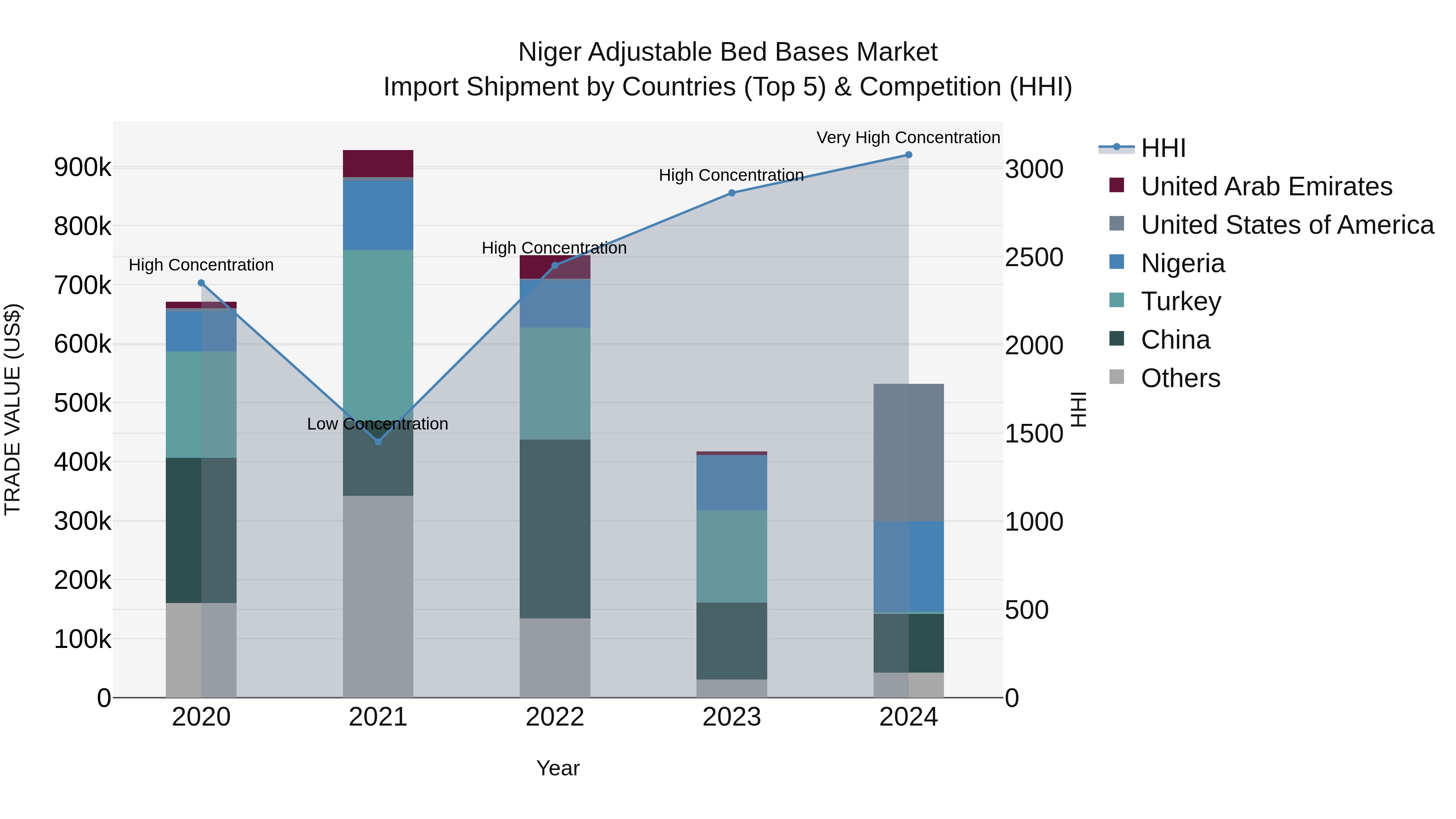Toggle the Nigeria legend entry
Viewport: 1456px width, 819px height.
[x=1167, y=263]
